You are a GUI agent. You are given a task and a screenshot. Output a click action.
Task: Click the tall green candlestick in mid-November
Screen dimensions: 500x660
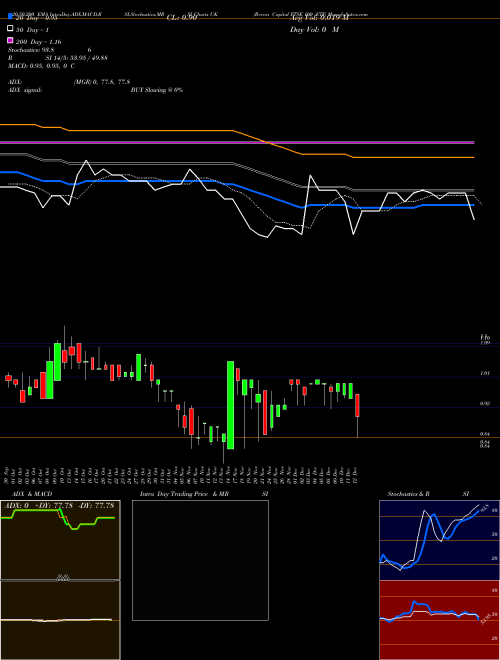pos(231,405)
